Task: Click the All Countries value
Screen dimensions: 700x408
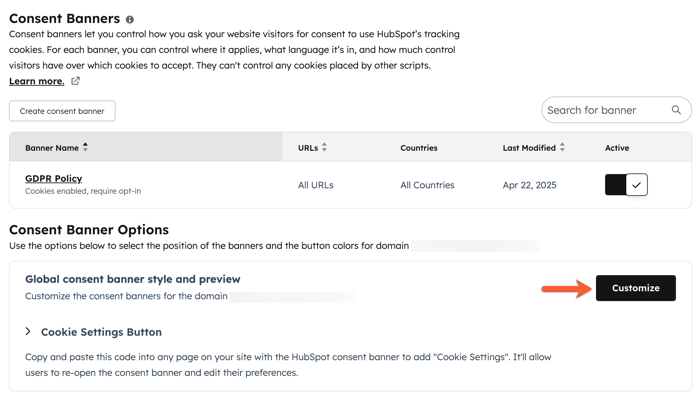Action: click(427, 185)
